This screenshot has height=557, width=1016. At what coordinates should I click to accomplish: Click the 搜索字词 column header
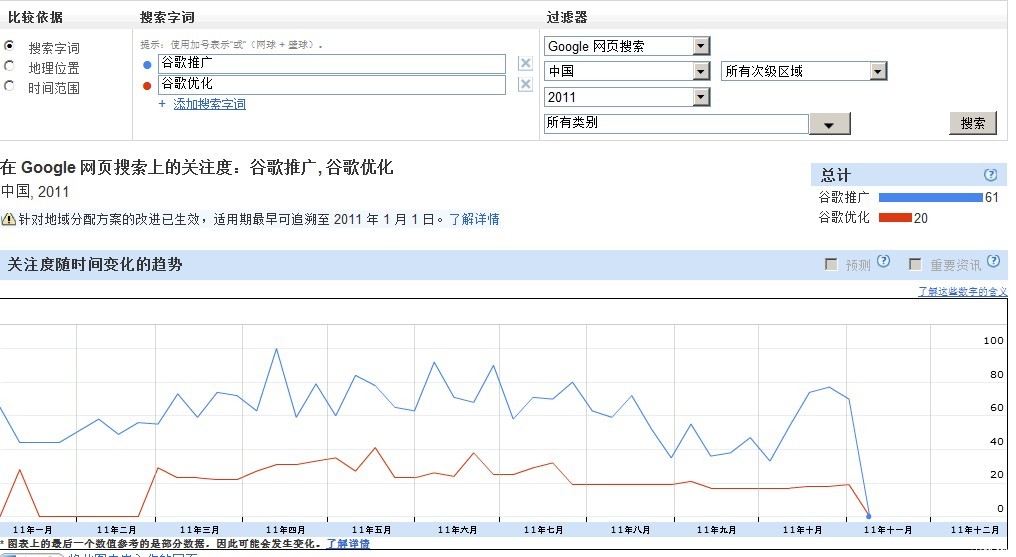(167, 17)
